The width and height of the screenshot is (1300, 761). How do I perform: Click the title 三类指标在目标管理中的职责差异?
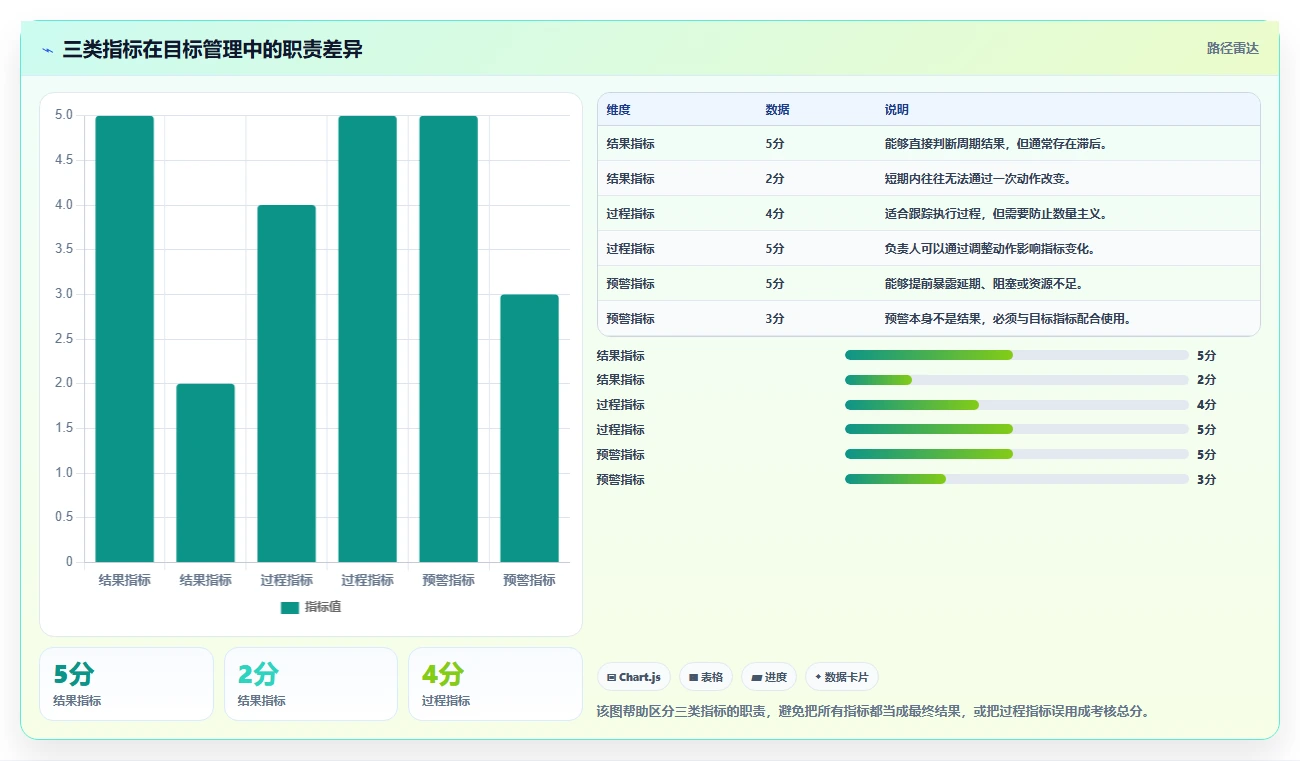[x=212, y=49]
